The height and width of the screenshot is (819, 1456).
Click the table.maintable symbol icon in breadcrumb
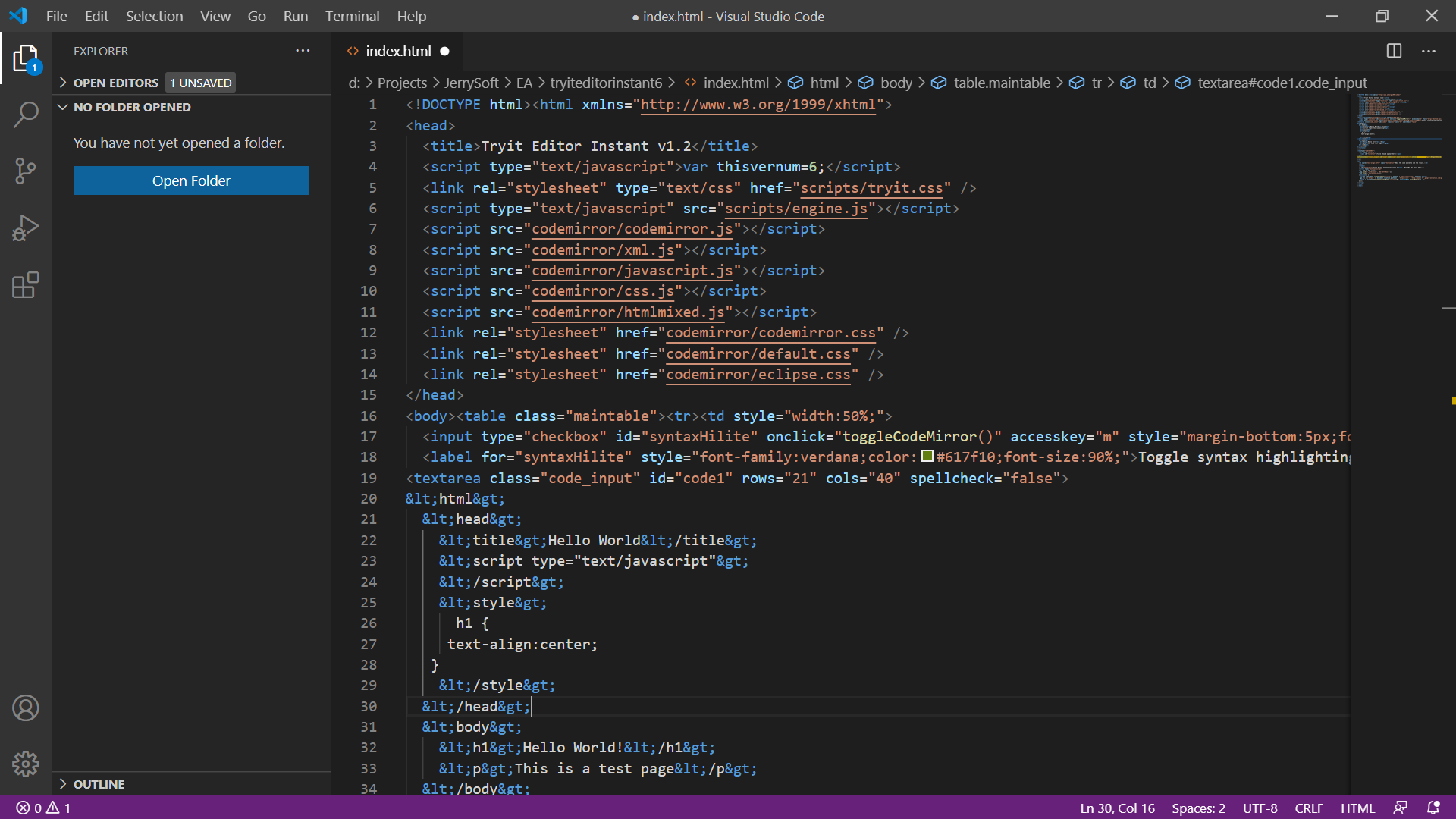939,83
